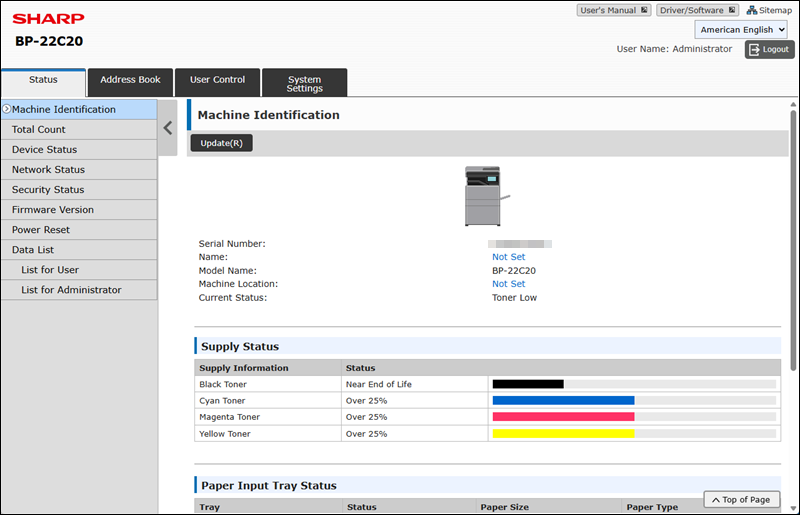Click the Not Set link for Name
Viewport: 800px width, 515px height.
(x=508, y=257)
